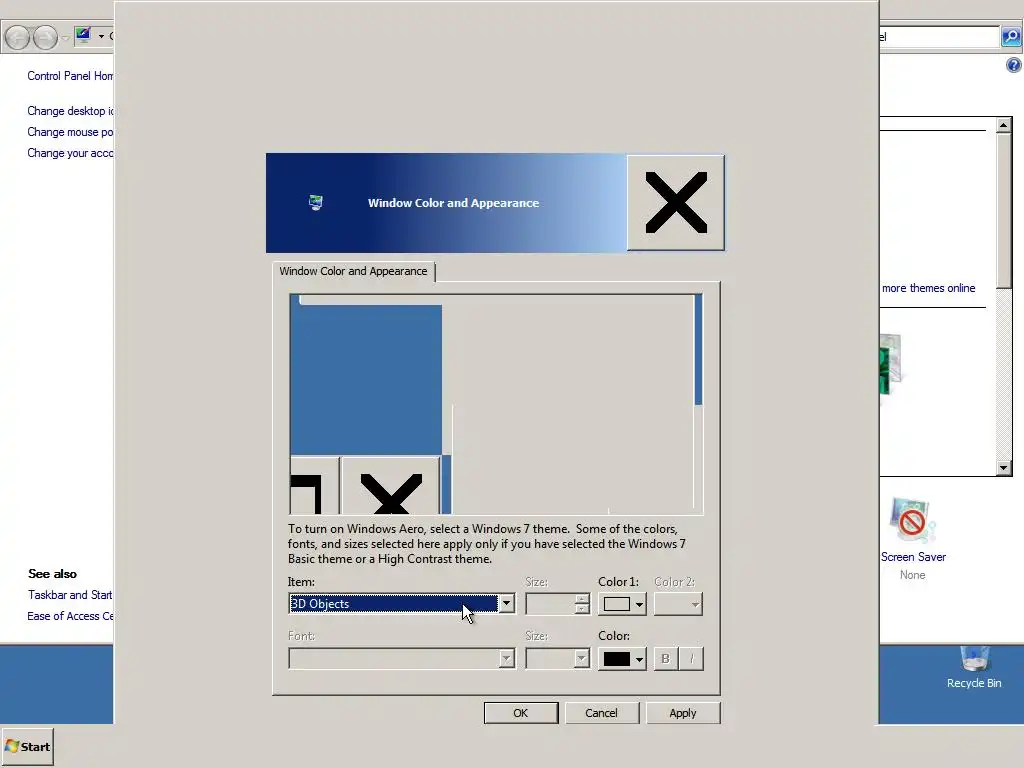Open the Item dropdown showing 3D Objects
Image resolution: width=1024 pixels, height=768 pixels.
pyautogui.click(x=402, y=603)
